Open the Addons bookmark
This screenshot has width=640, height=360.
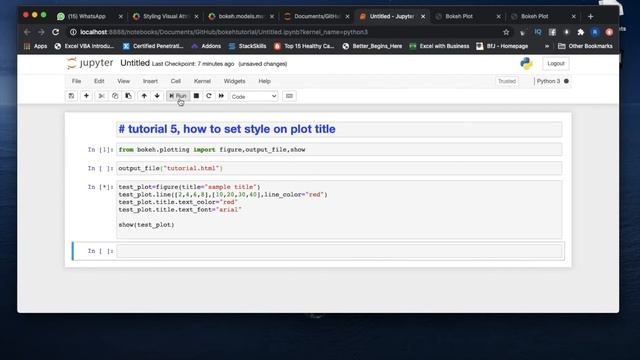[x=207, y=46]
